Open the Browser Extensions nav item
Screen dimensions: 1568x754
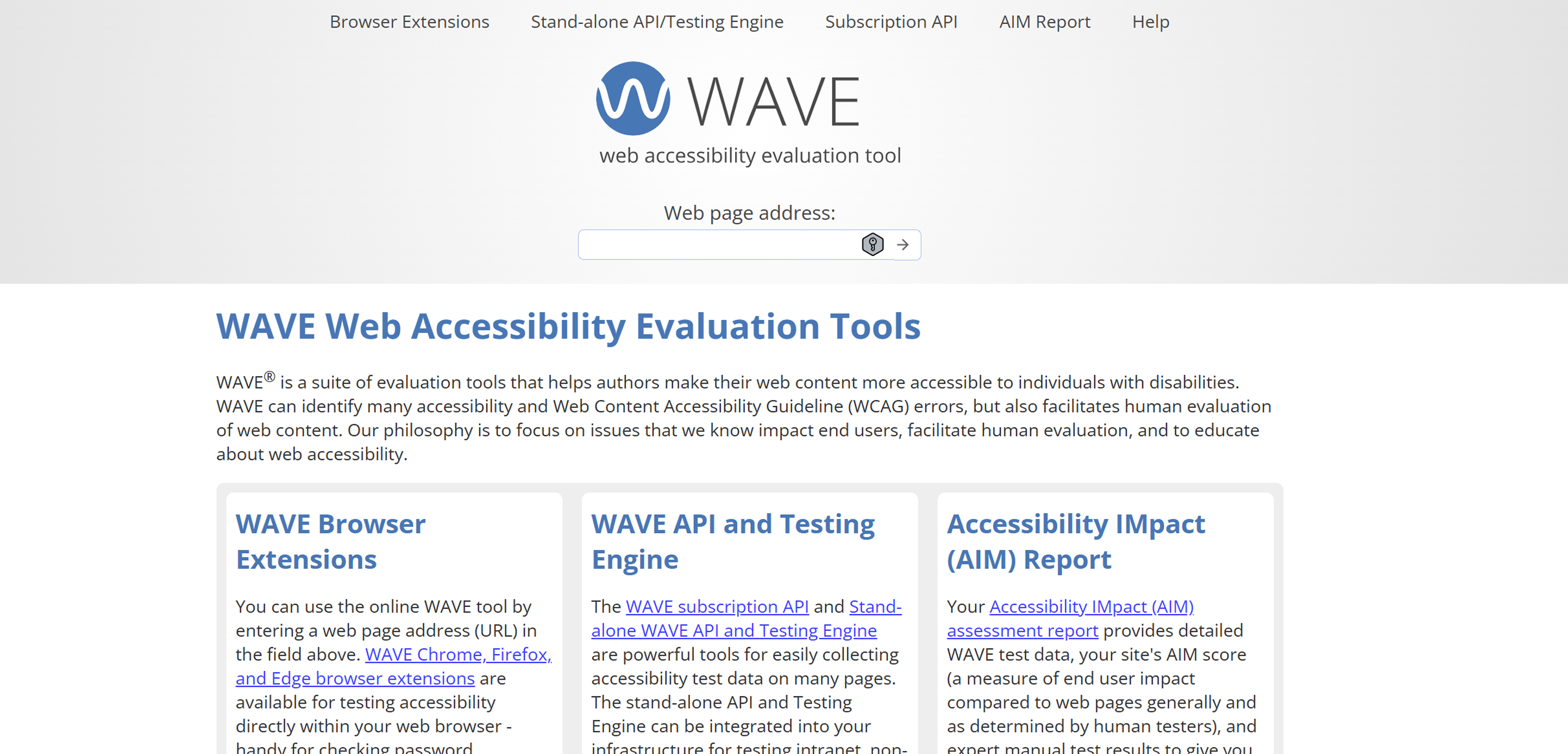coord(409,22)
